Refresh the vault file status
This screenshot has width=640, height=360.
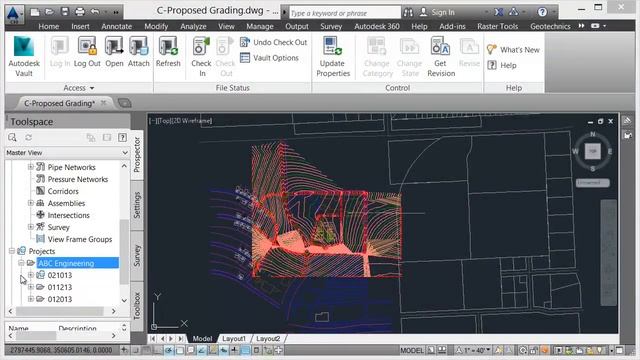pyautogui.click(x=168, y=52)
